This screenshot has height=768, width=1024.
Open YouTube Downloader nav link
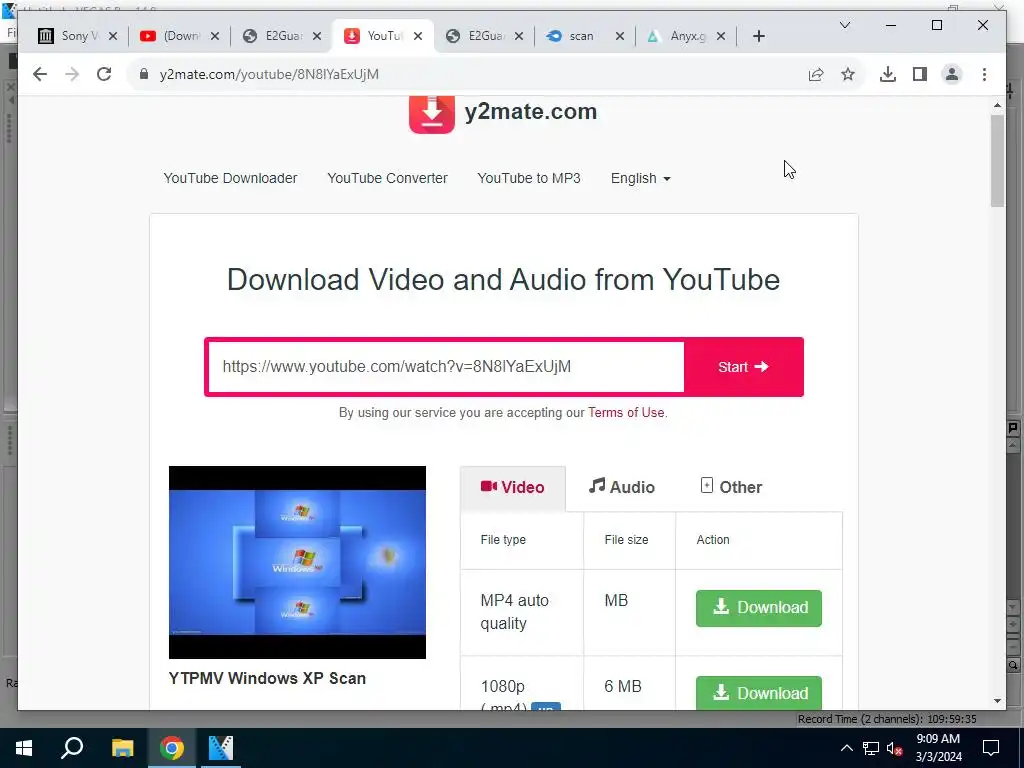(230, 178)
